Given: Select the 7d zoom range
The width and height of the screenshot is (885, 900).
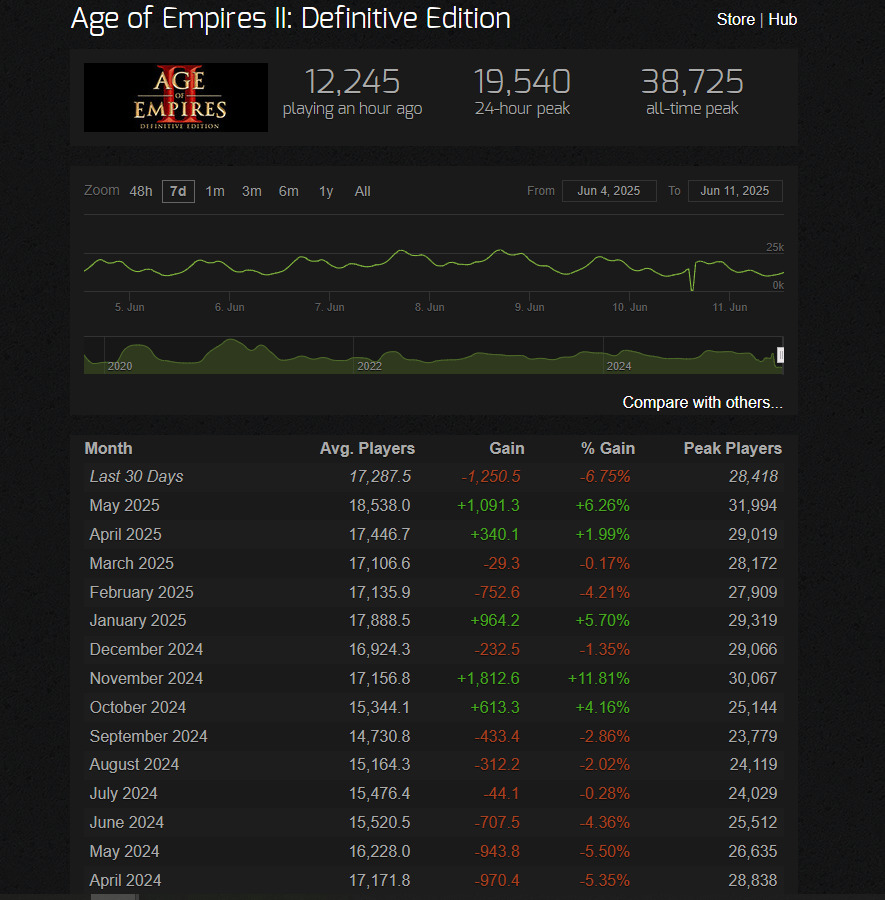Looking at the screenshot, I should pyautogui.click(x=178, y=191).
